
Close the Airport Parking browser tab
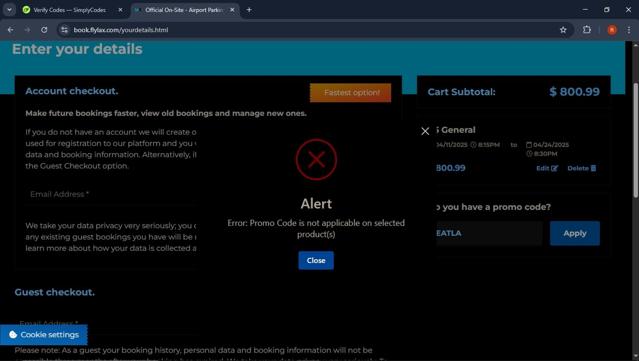232,10
